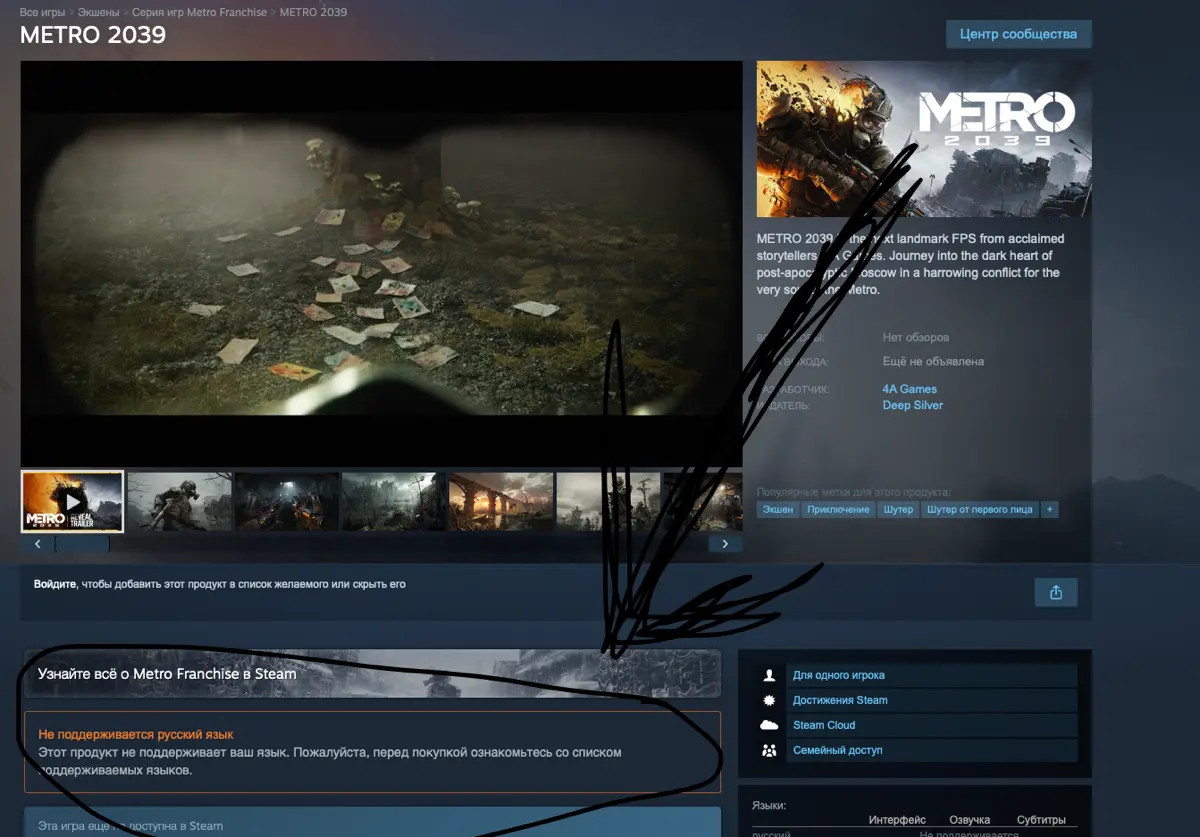Click the share icon button
1200x837 pixels.
pos(1056,592)
